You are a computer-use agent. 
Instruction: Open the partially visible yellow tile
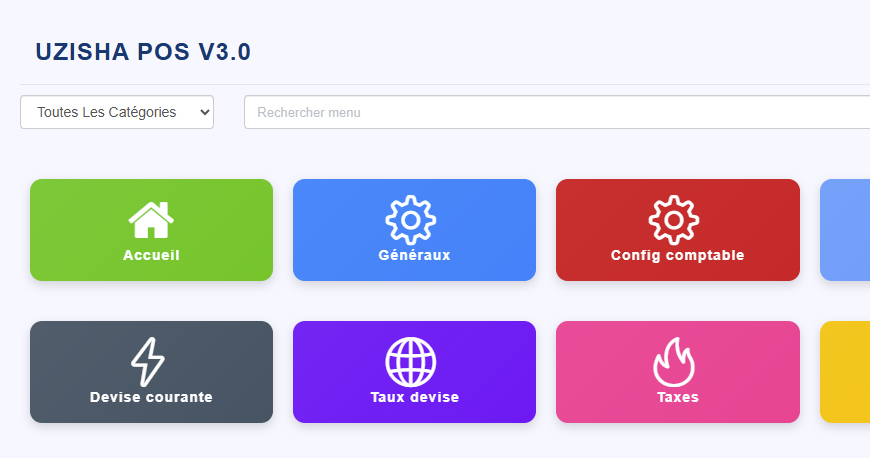(x=846, y=372)
